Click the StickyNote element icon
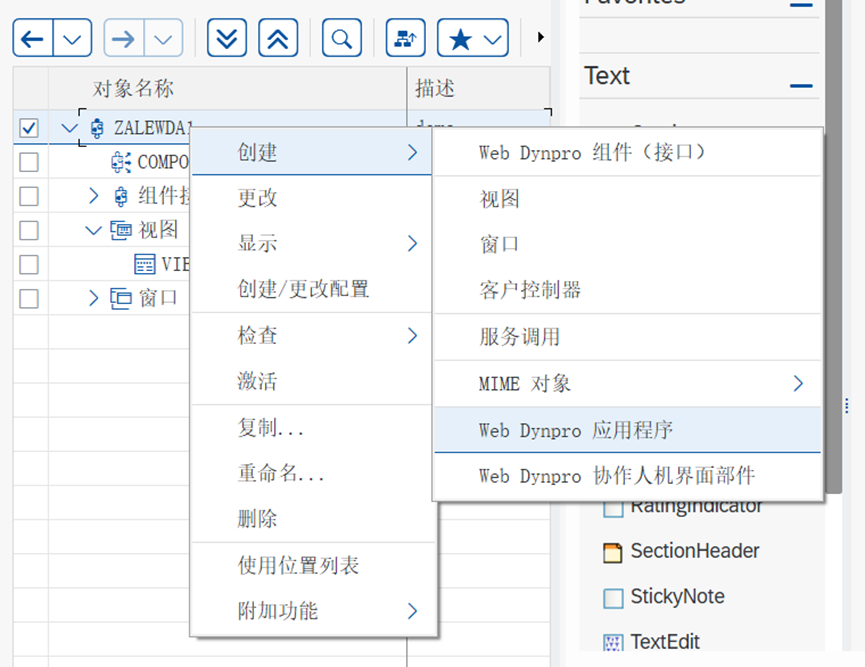This screenshot has width=865, height=667. pyautogui.click(x=612, y=598)
